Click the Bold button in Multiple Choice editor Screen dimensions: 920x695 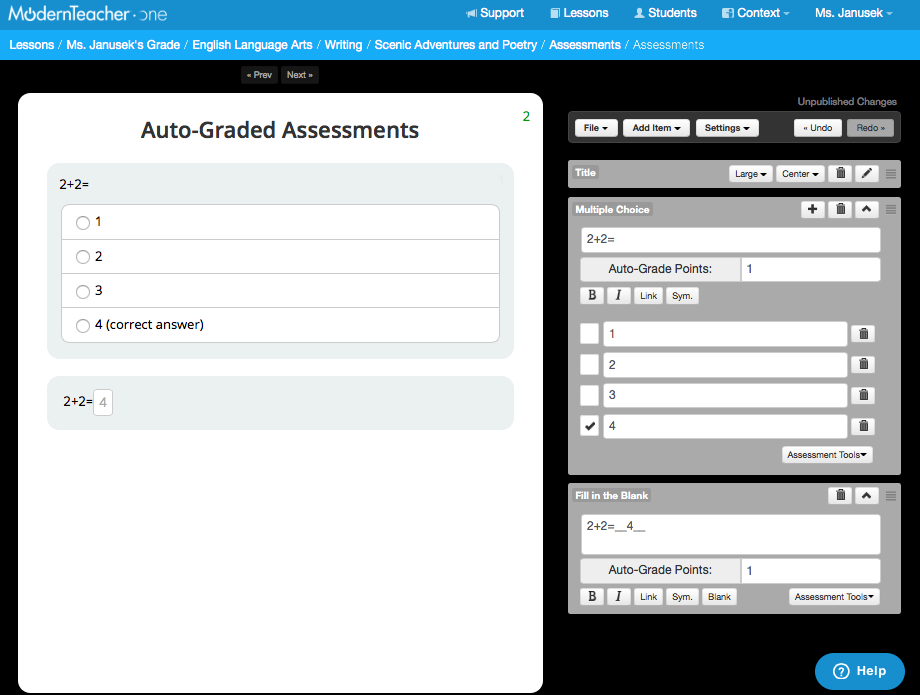(x=591, y=296)
